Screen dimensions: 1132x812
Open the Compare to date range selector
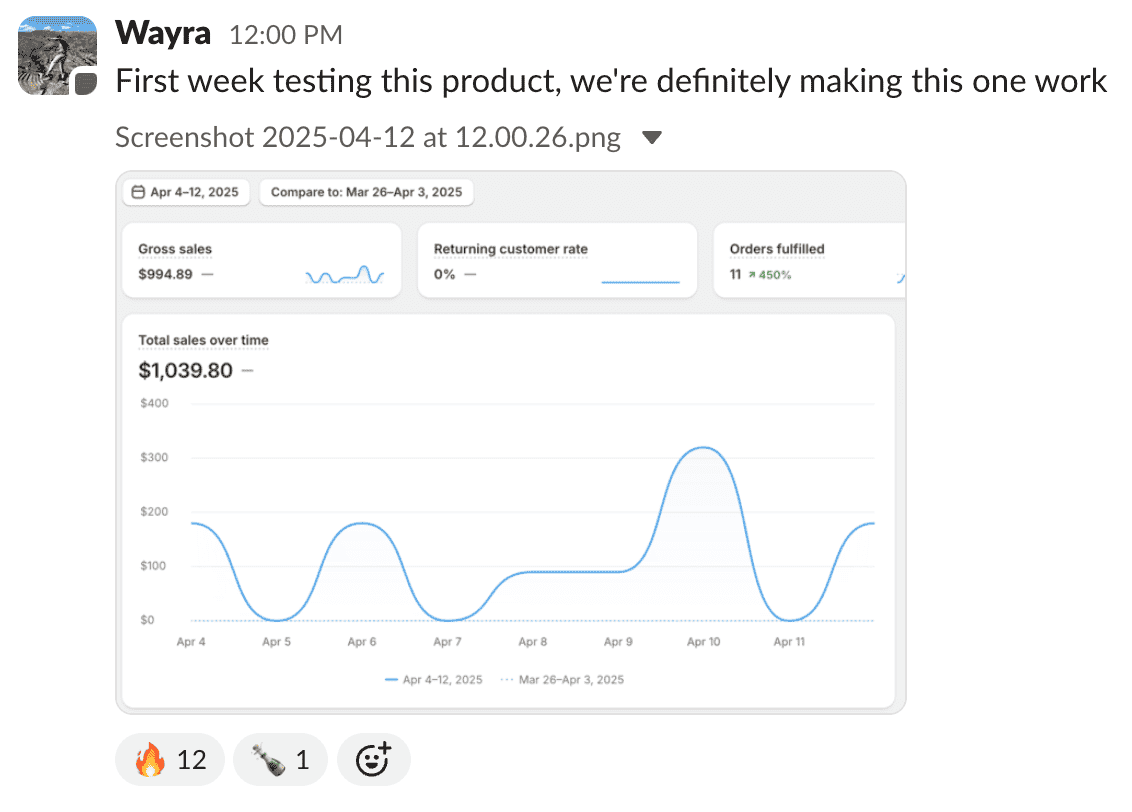tap(366, 192)
